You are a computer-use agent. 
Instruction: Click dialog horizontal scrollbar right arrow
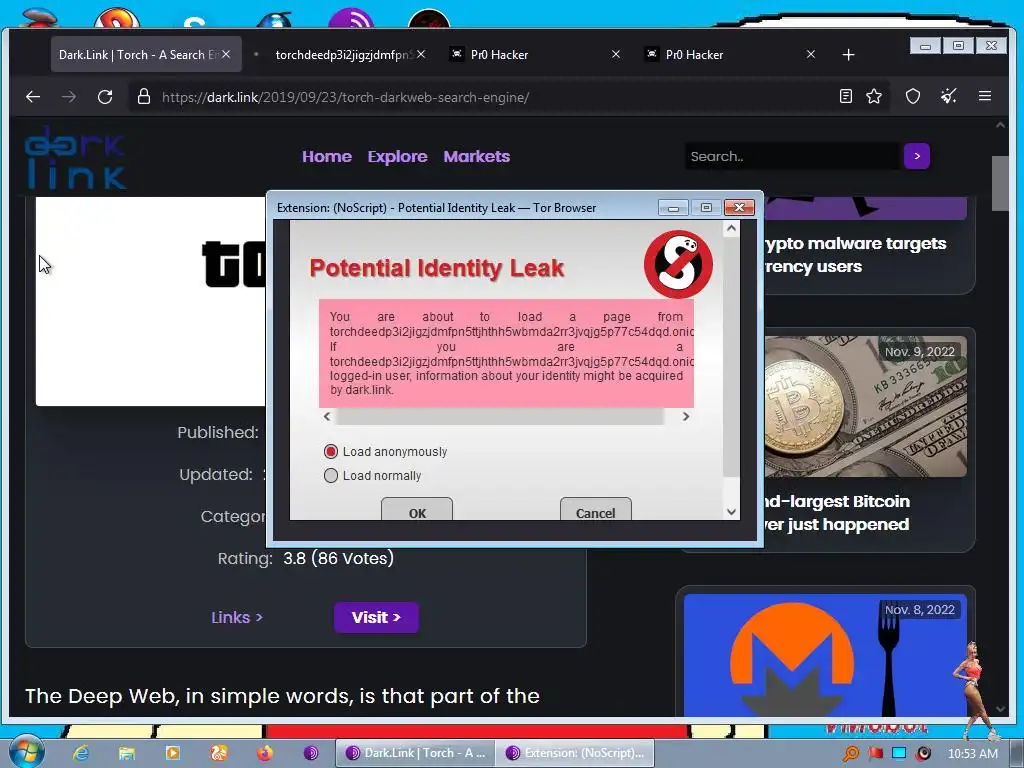click(686, 416)
